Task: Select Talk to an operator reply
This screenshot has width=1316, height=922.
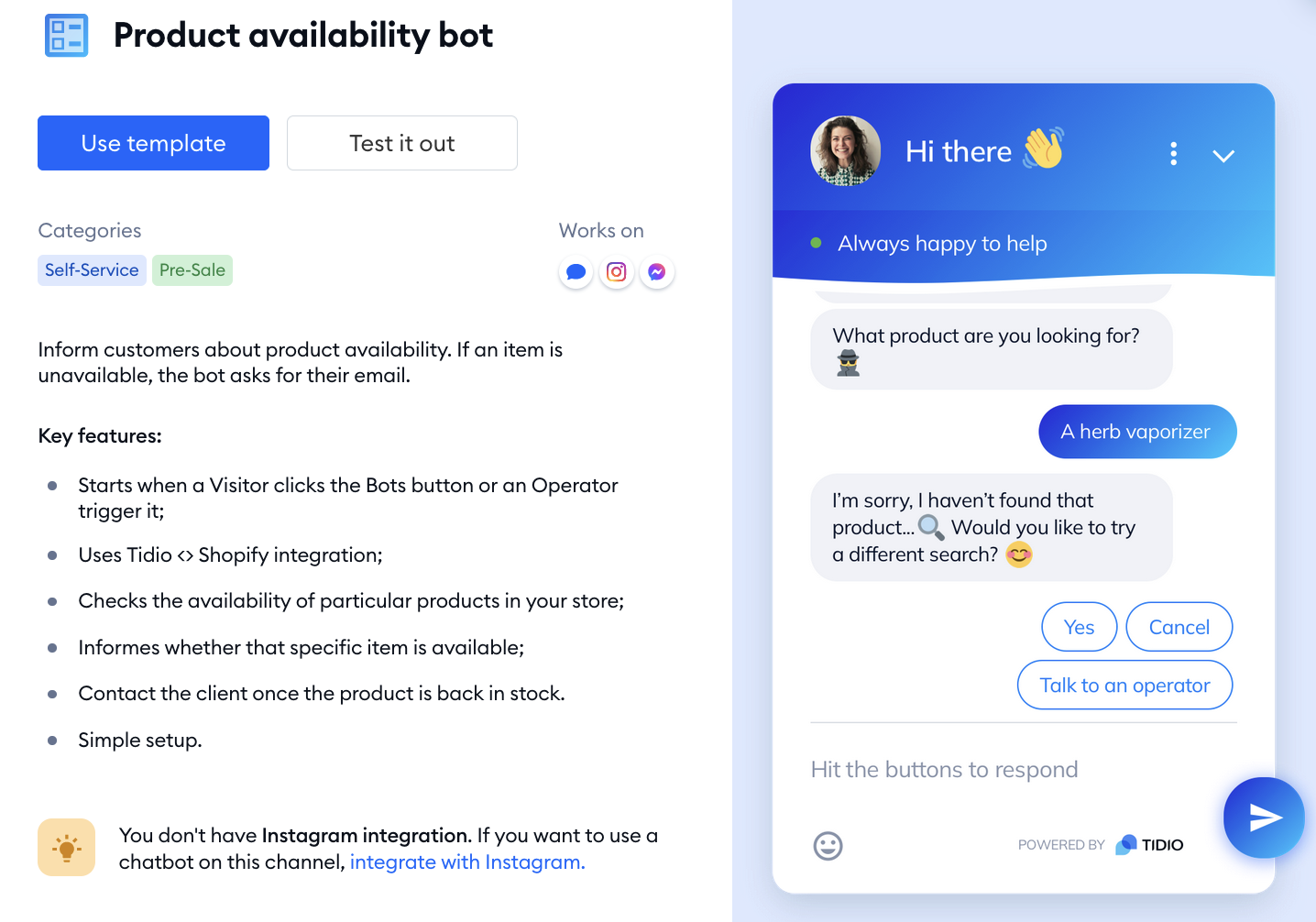Action: pyautogui.click(x=1125, y=685)
